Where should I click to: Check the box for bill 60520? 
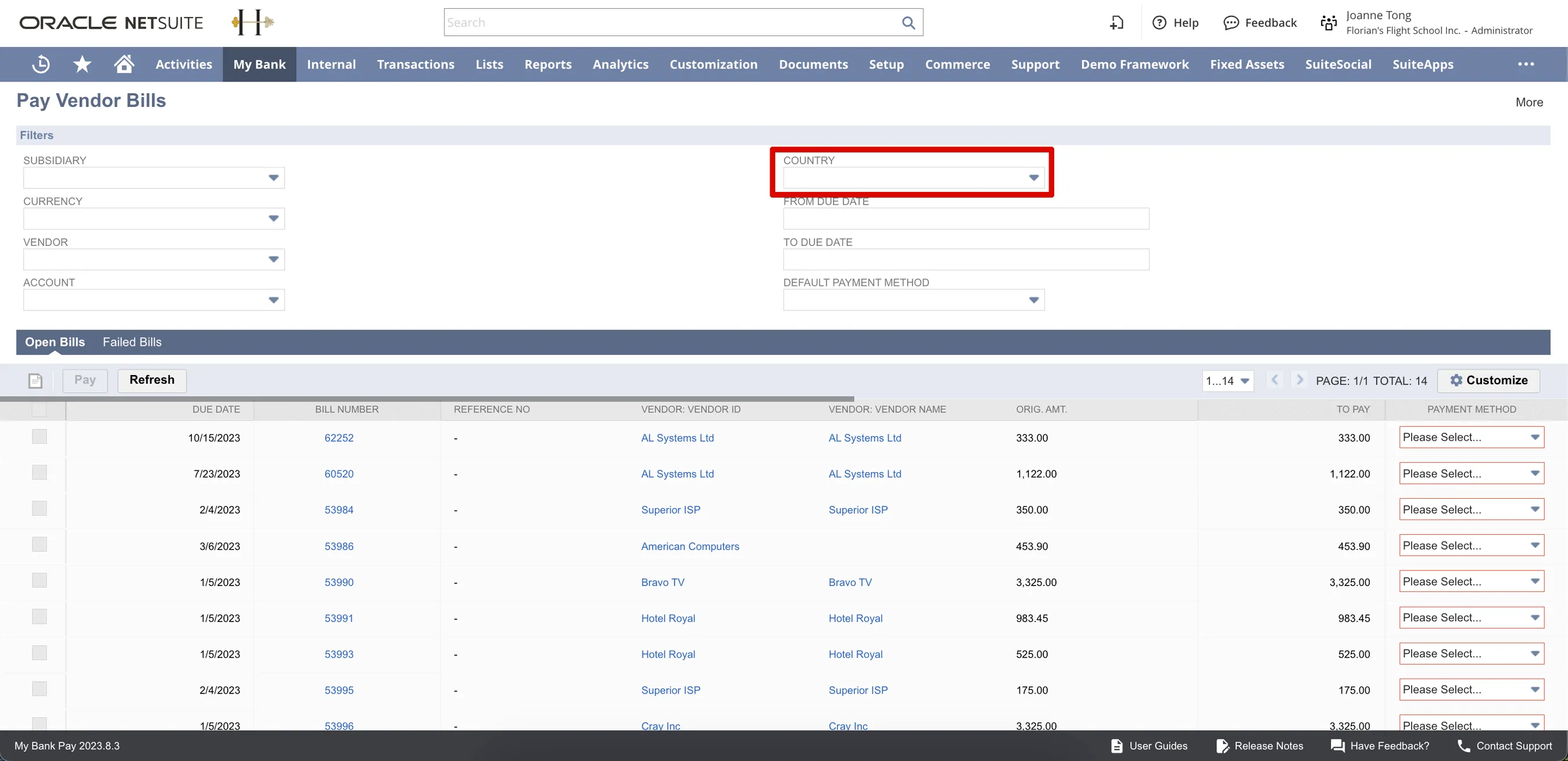pyautogui.click(x=39, y=473)
